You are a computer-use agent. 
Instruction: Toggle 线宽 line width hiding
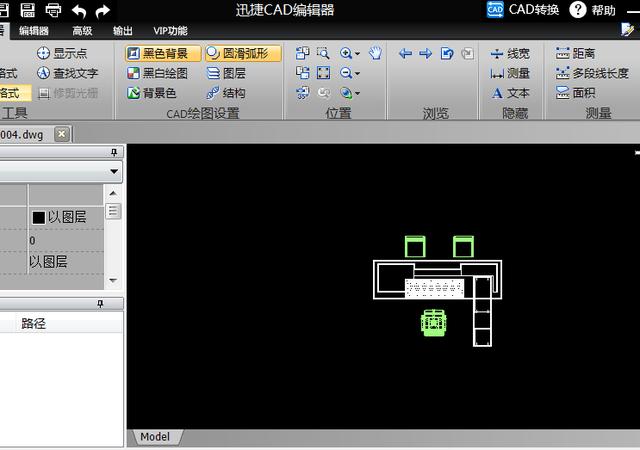click(x=510, y=53)
